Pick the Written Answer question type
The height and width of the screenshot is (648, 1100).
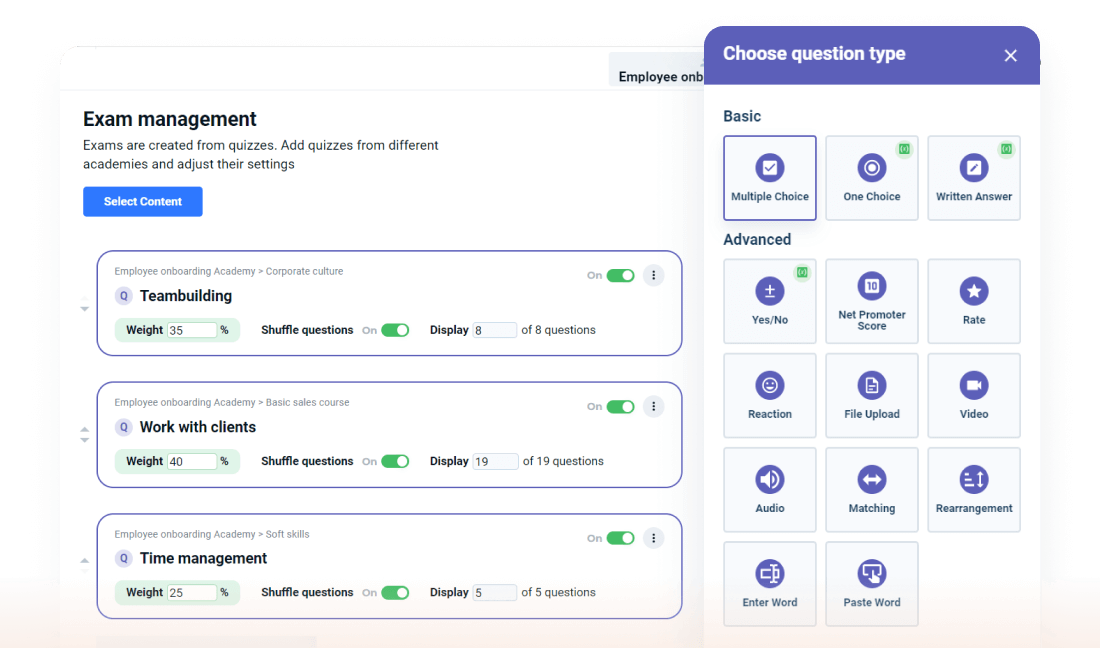tap(973, 178)
